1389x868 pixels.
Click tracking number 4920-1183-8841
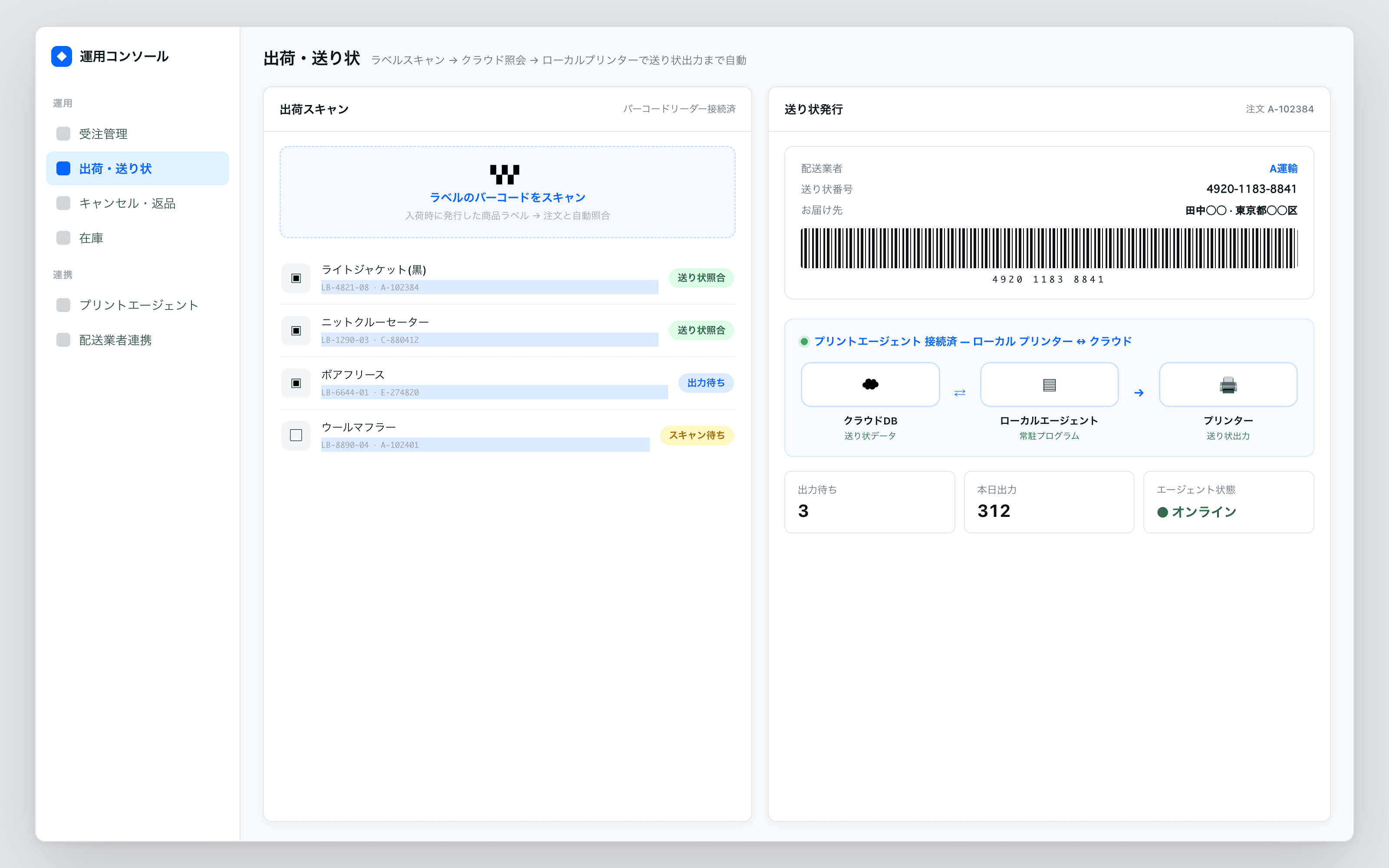click(1251, 189)
